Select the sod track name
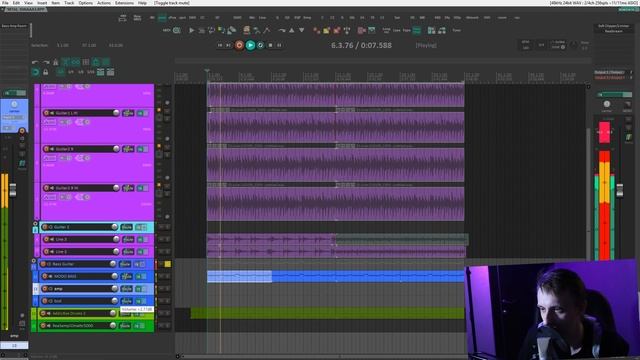This screenshot has width=640, height=360. (58, 301)
